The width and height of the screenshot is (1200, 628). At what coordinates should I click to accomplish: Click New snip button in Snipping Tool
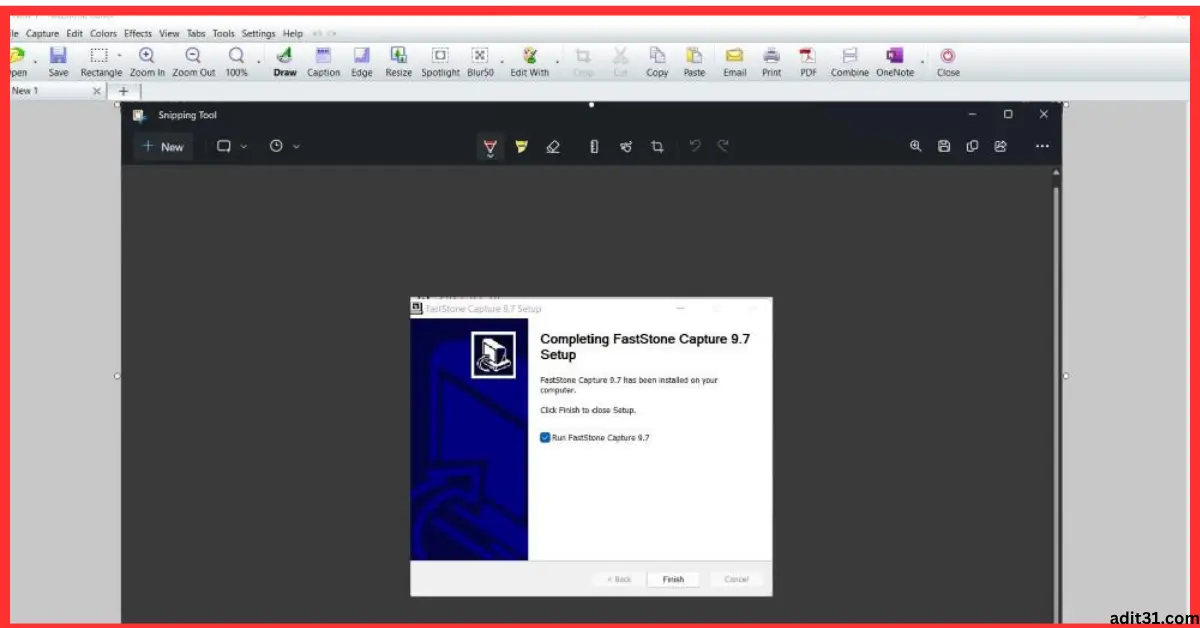pyautogui.click(x=163, y=147)
